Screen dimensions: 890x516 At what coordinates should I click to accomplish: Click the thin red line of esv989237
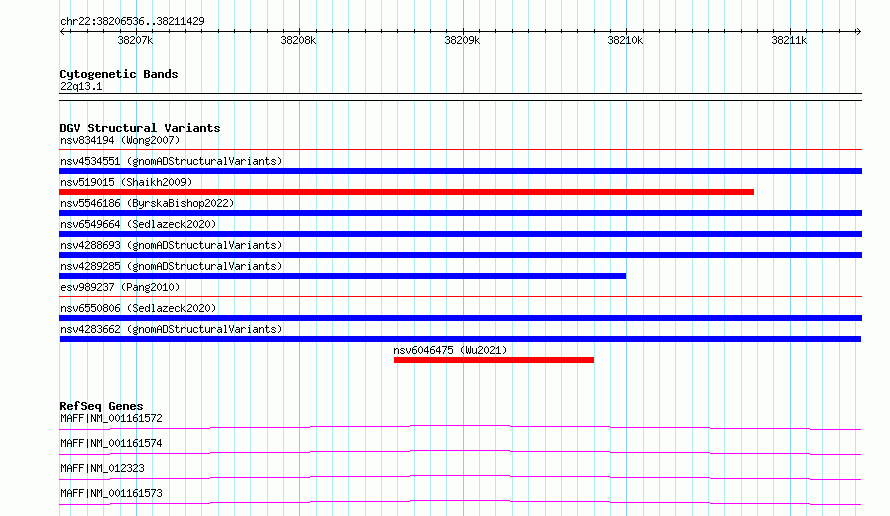coord(460,296)
